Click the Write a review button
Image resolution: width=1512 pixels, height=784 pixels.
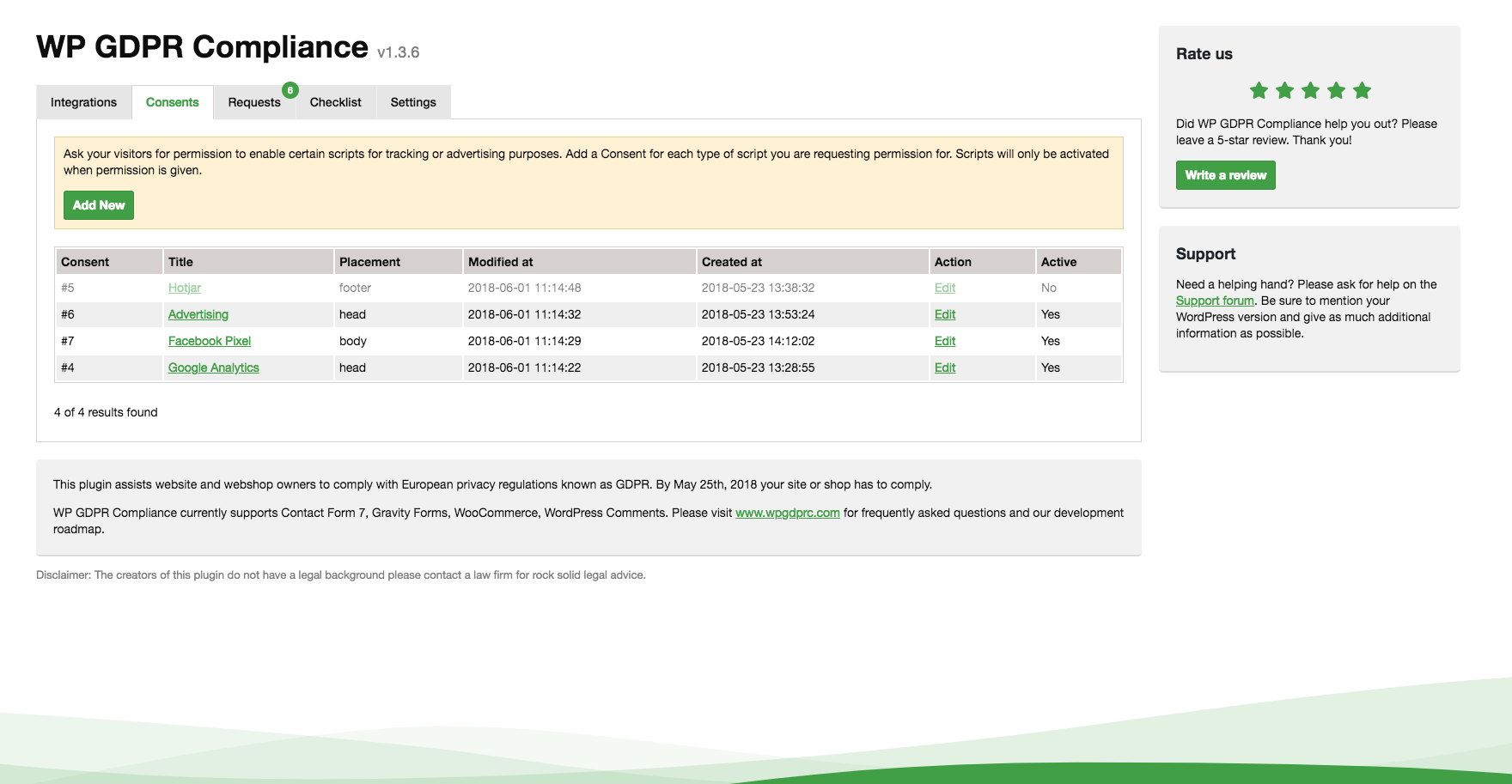(1225, 175)
